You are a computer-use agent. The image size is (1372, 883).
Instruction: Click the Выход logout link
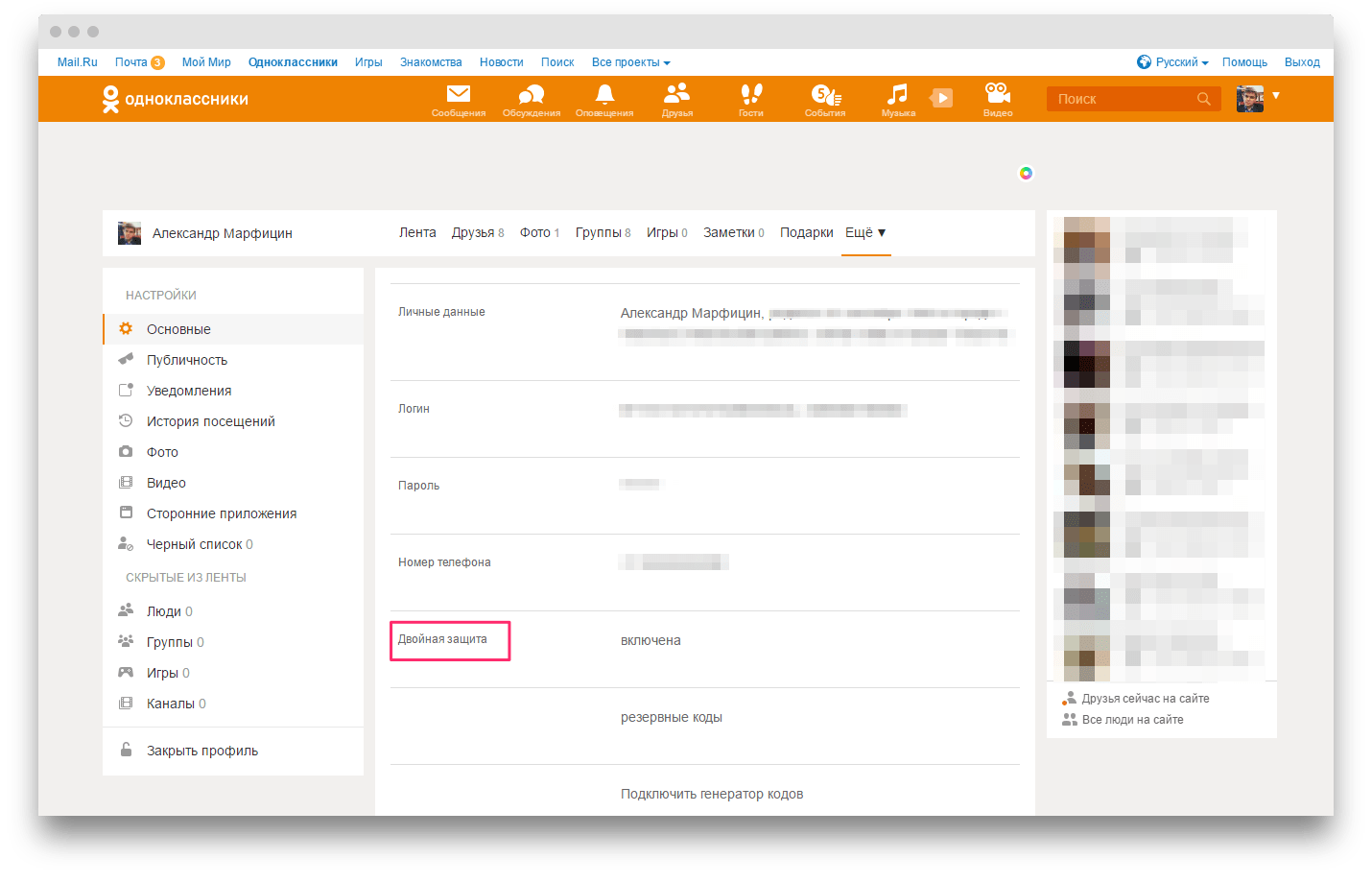(x=1302, y=62)
